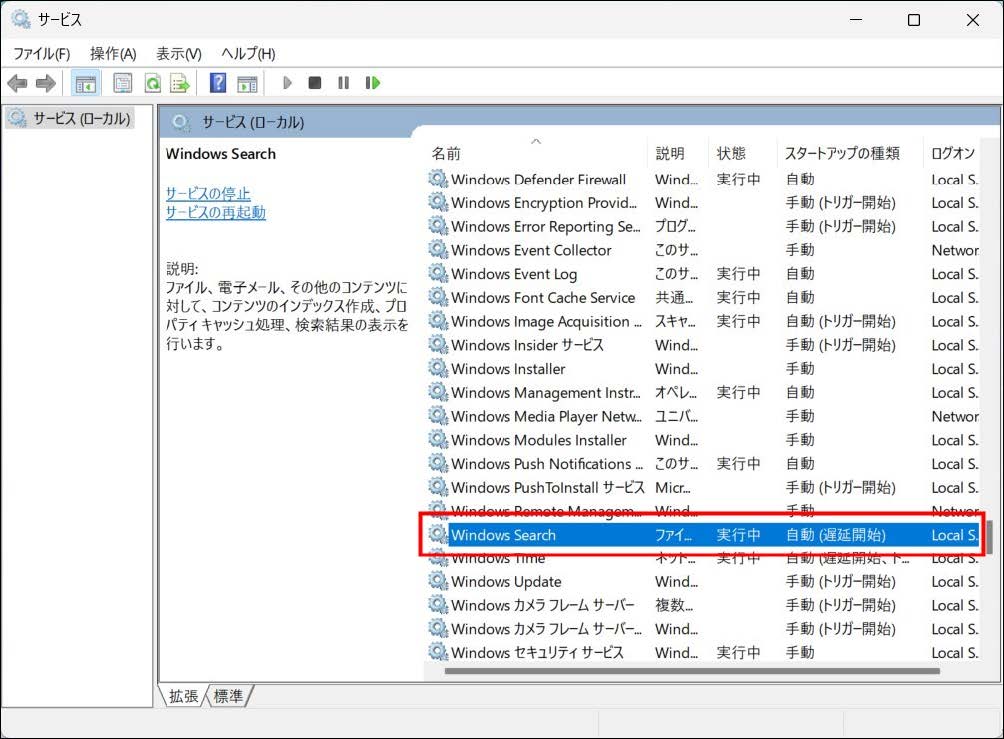This screenshot has height=739, width=1004.
Task: Click the サービス (ローカル) header in right pane
Action: coord(253,122)
